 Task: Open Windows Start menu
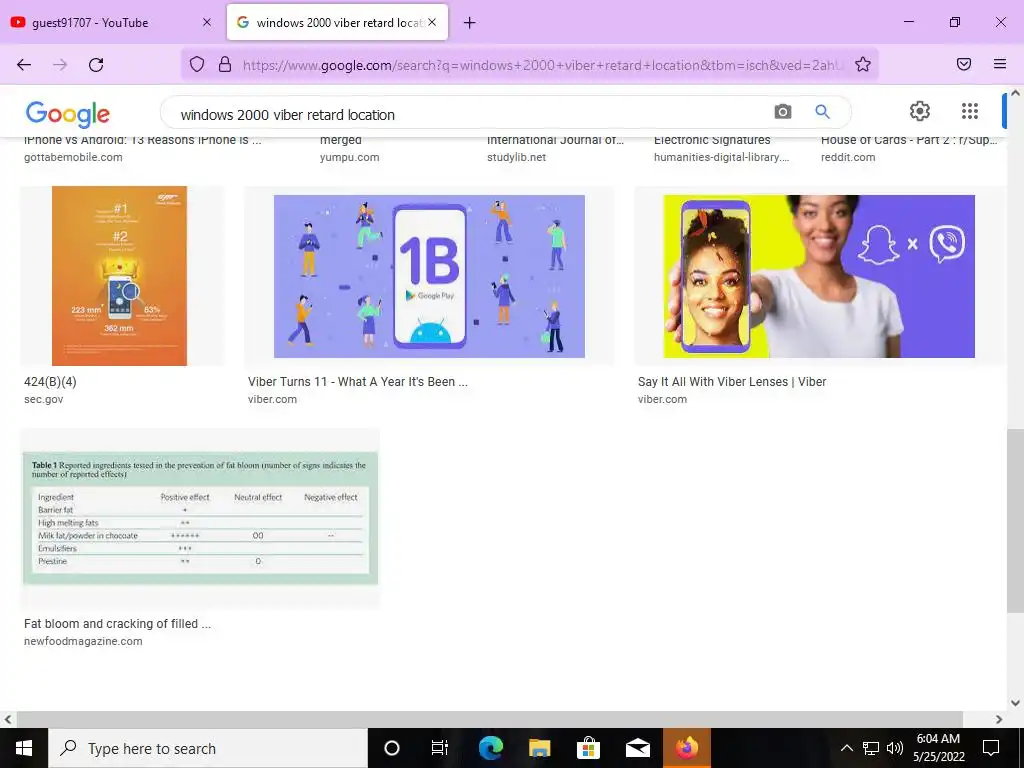coord(24,748)
